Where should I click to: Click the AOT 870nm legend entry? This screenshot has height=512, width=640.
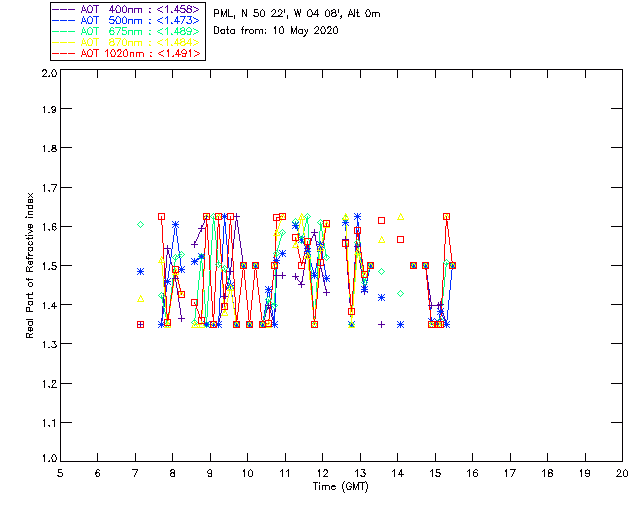pos(126,42)
